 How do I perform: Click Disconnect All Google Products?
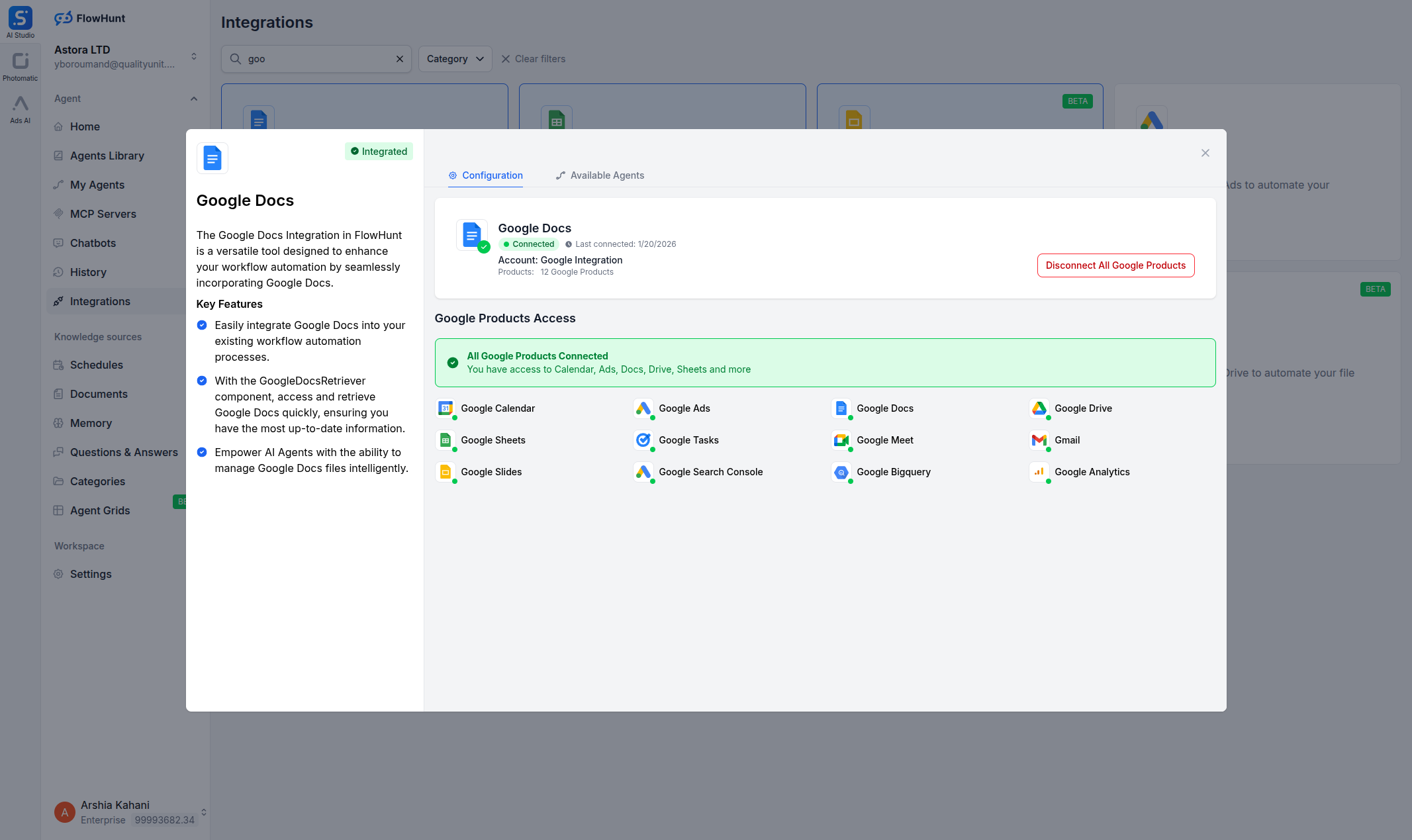point(1115,265)
